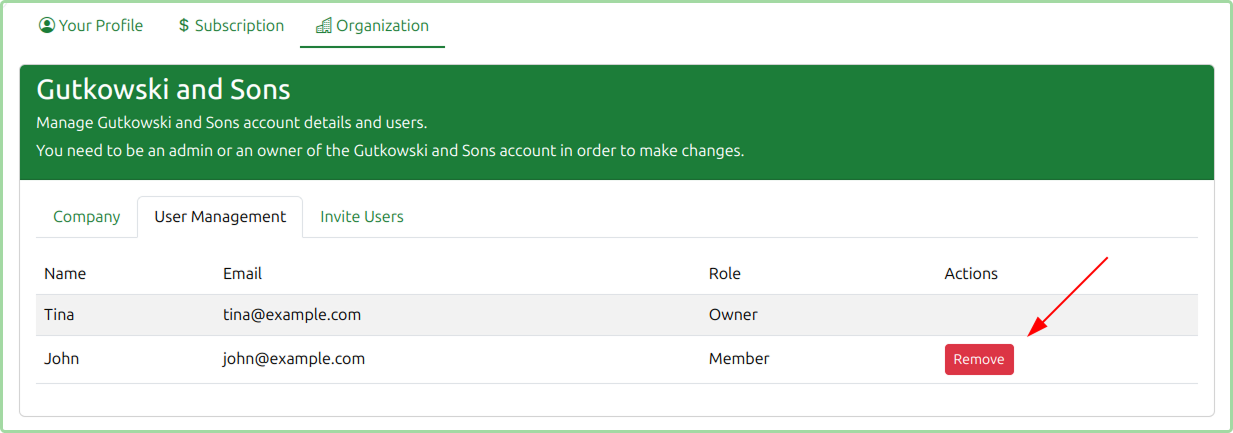Go to the Invite Users sub-tab

click(x=362, y=217)
